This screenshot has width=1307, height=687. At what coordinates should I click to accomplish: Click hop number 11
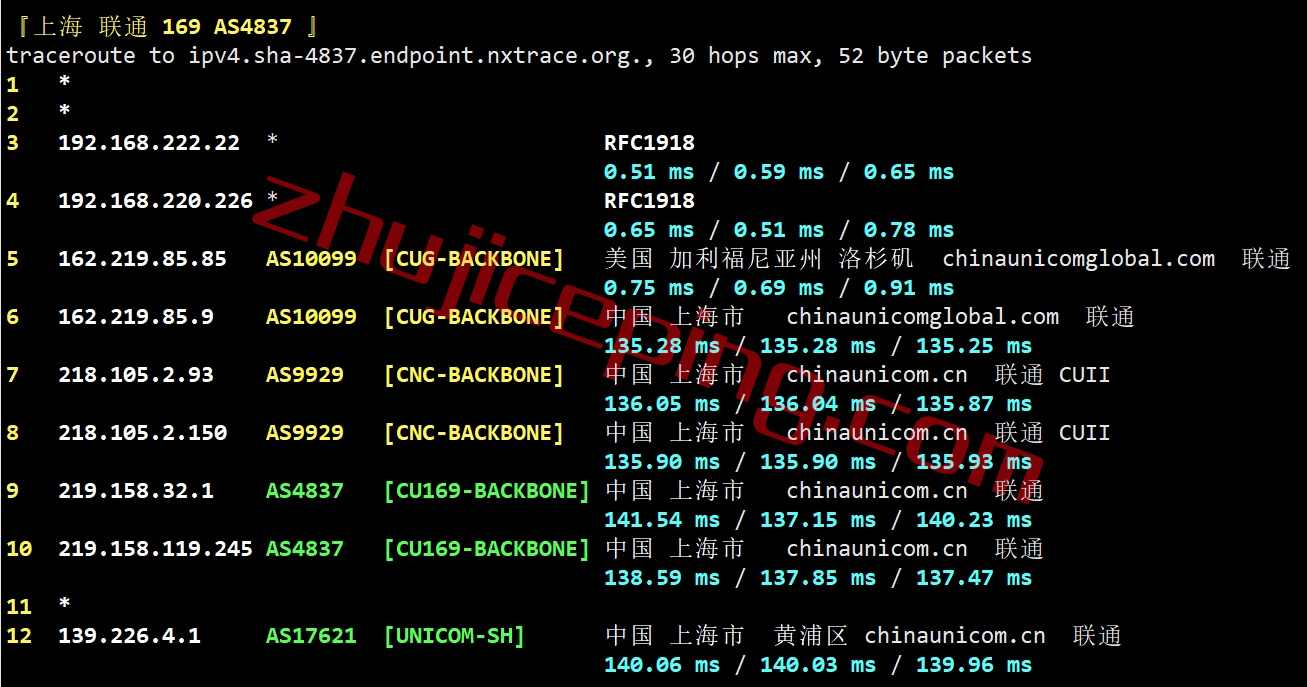tap(19, 607)
